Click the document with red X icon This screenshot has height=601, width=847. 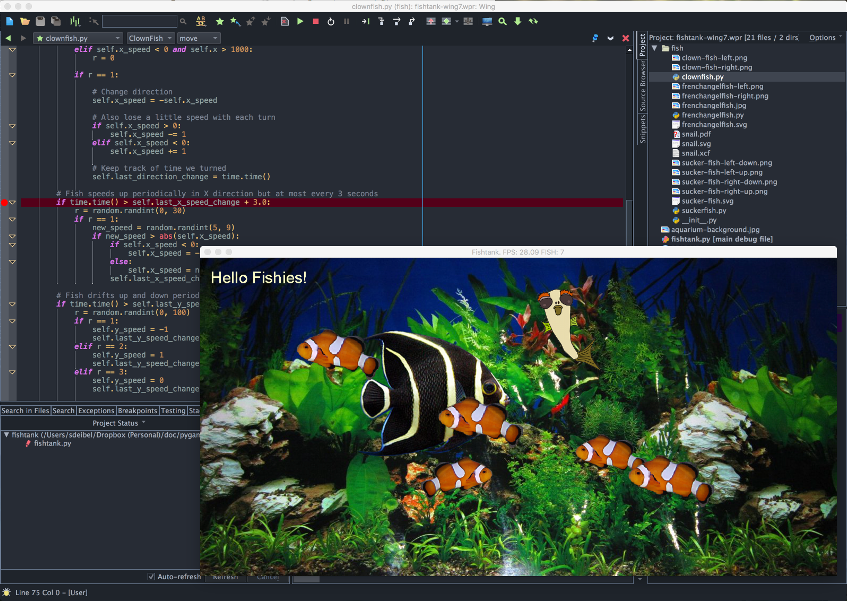(285, 22)
